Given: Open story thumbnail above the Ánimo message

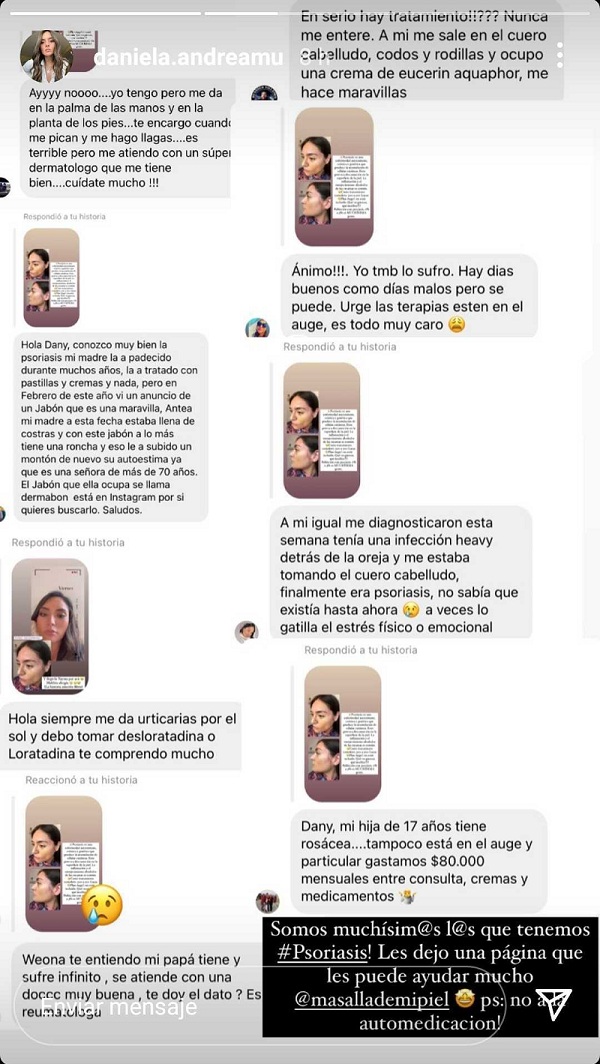Looking at the screenshot, I should (x=334, y=176).
